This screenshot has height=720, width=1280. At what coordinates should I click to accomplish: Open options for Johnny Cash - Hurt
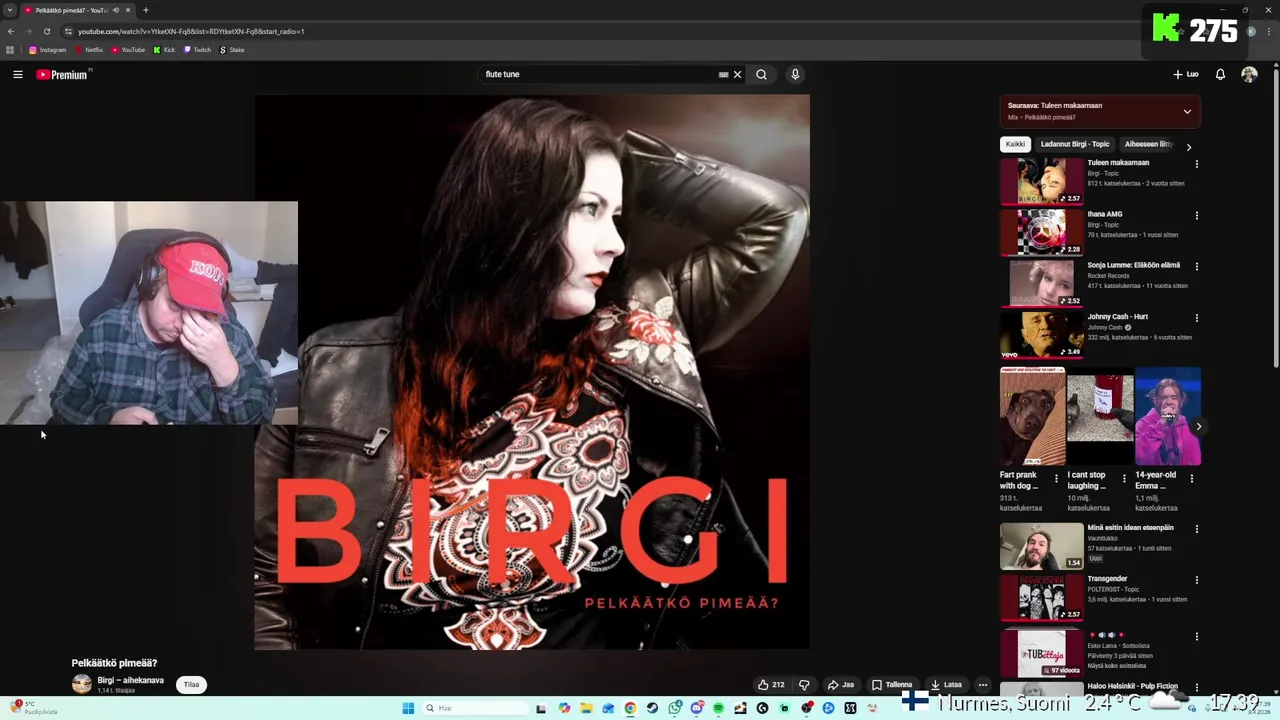pos(1196,318)
